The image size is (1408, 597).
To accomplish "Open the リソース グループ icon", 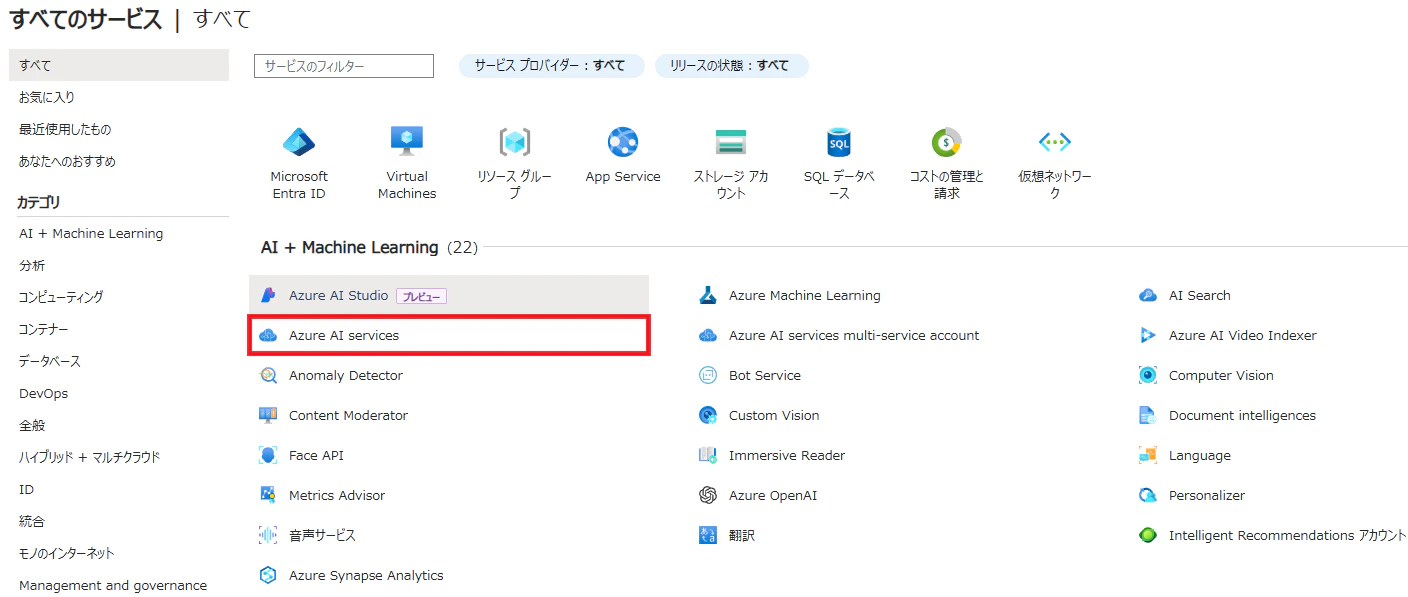I will pos(515,142).
